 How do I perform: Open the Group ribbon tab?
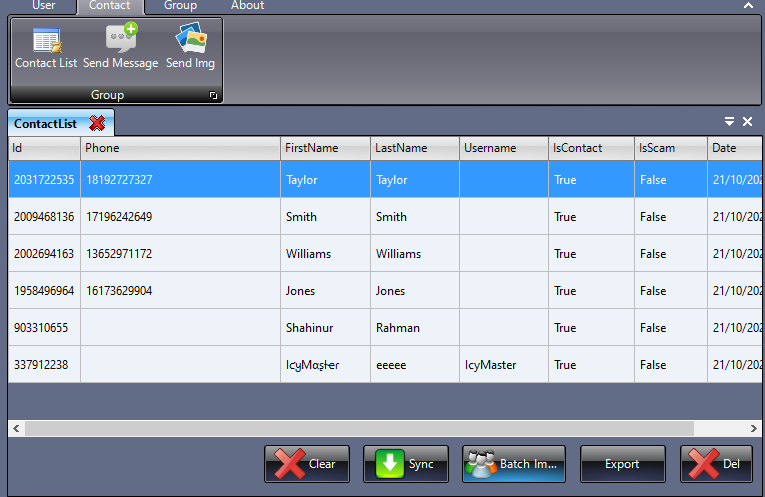coord(181,5)
